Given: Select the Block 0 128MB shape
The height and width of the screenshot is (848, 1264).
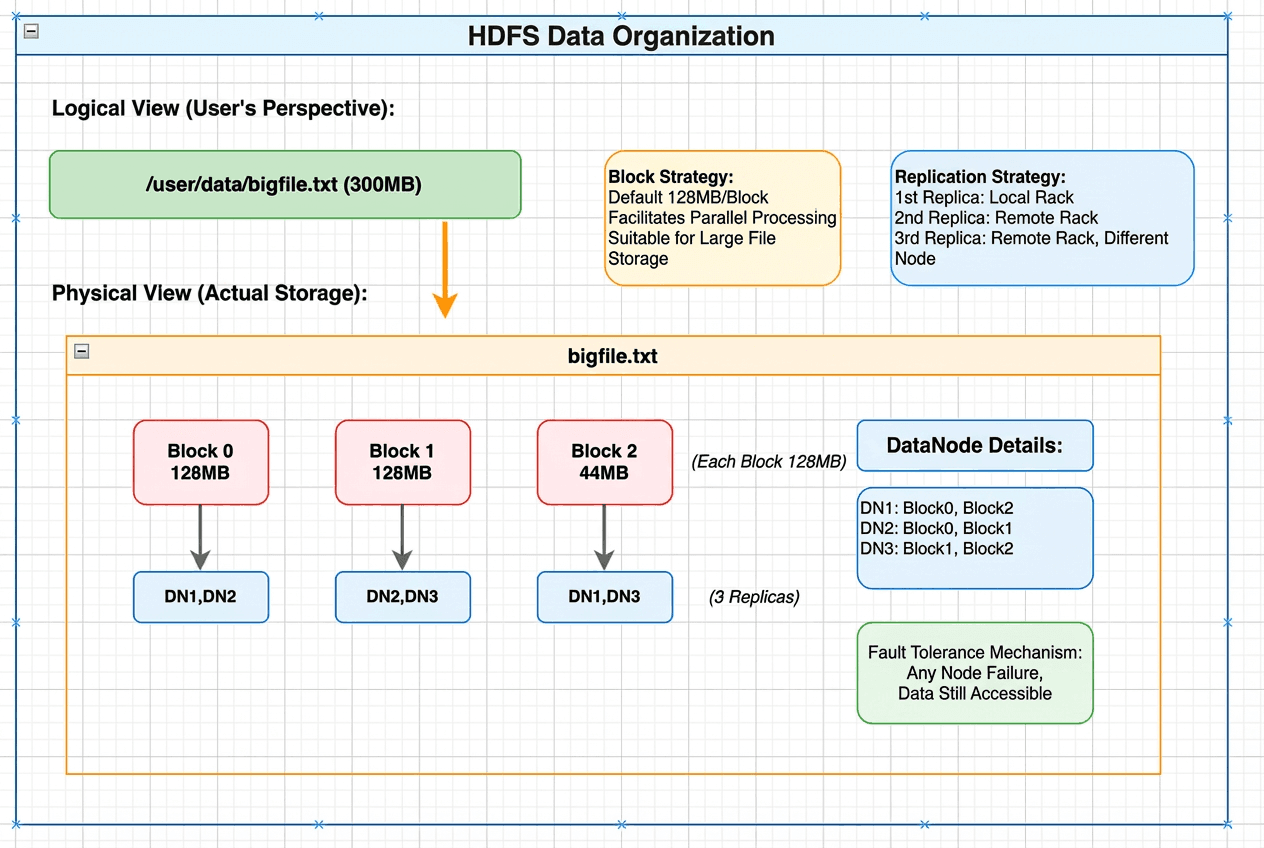Looking at the screenshot, I should pyautogui.click(x=200, y=462).
